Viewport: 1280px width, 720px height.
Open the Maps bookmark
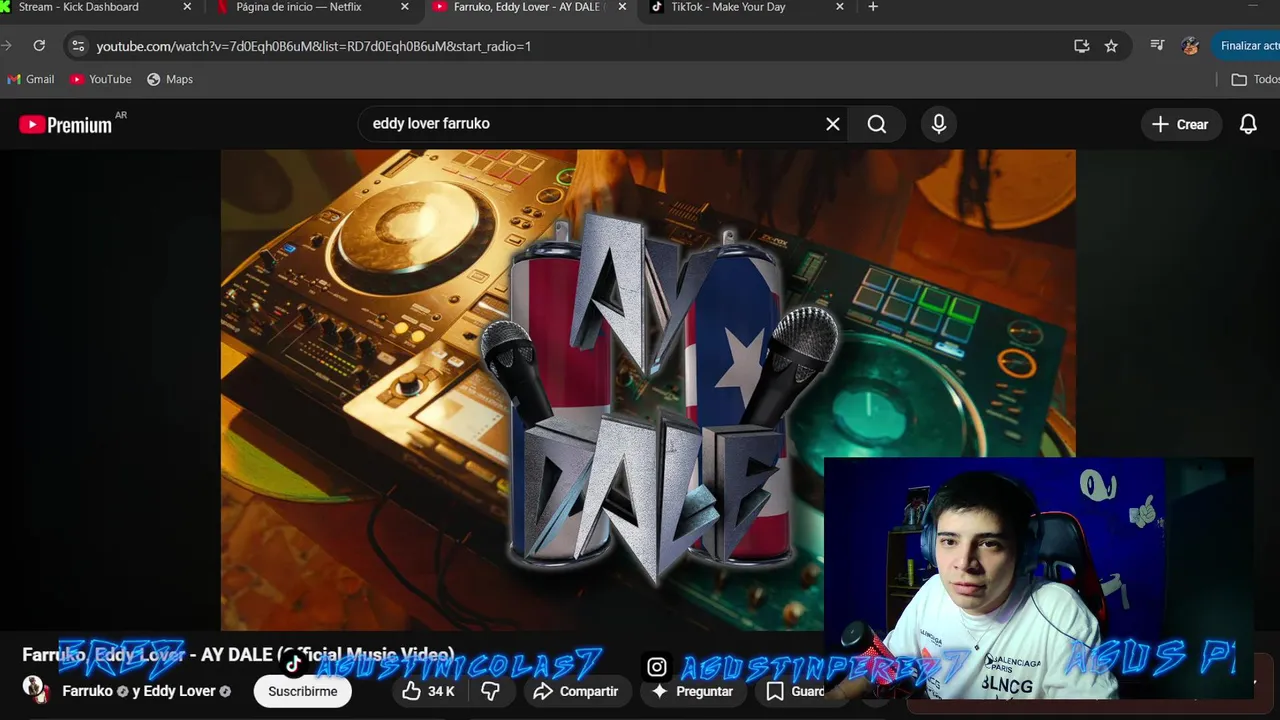tap(170, 79)
